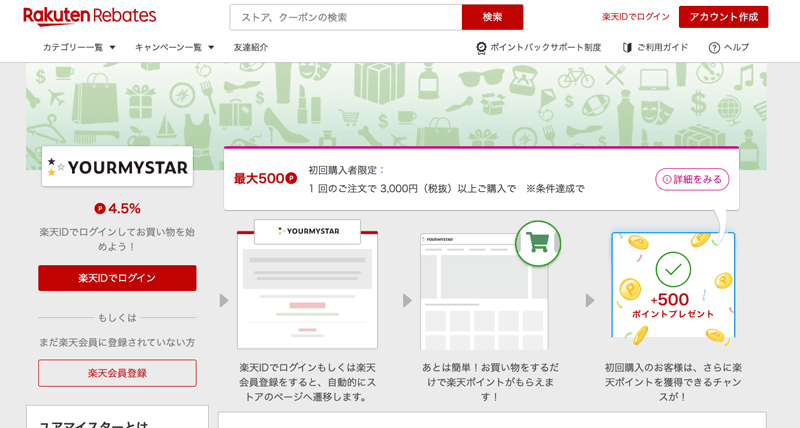800x428 pixels.
Task: Focus the store and coupon search field
Action: (x=346, y=17)
